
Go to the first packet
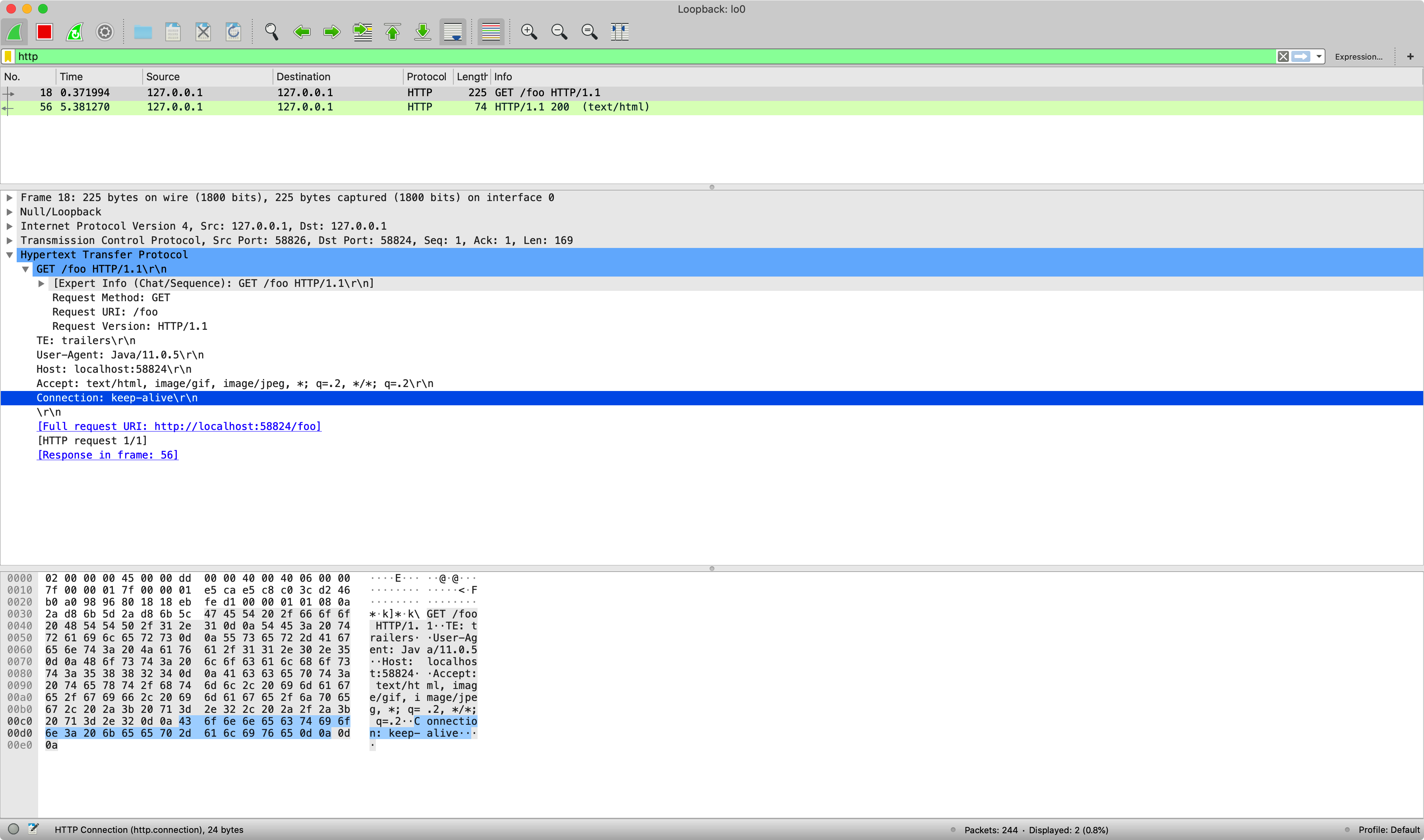pos(392,32)
